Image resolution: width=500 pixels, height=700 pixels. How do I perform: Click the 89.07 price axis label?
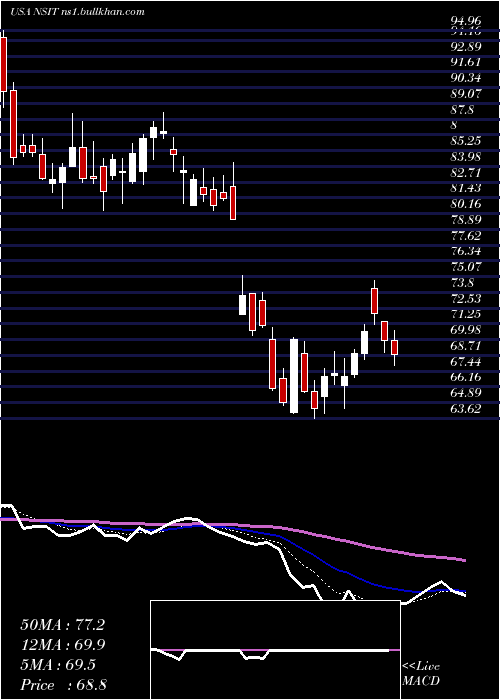coord(466,94)
